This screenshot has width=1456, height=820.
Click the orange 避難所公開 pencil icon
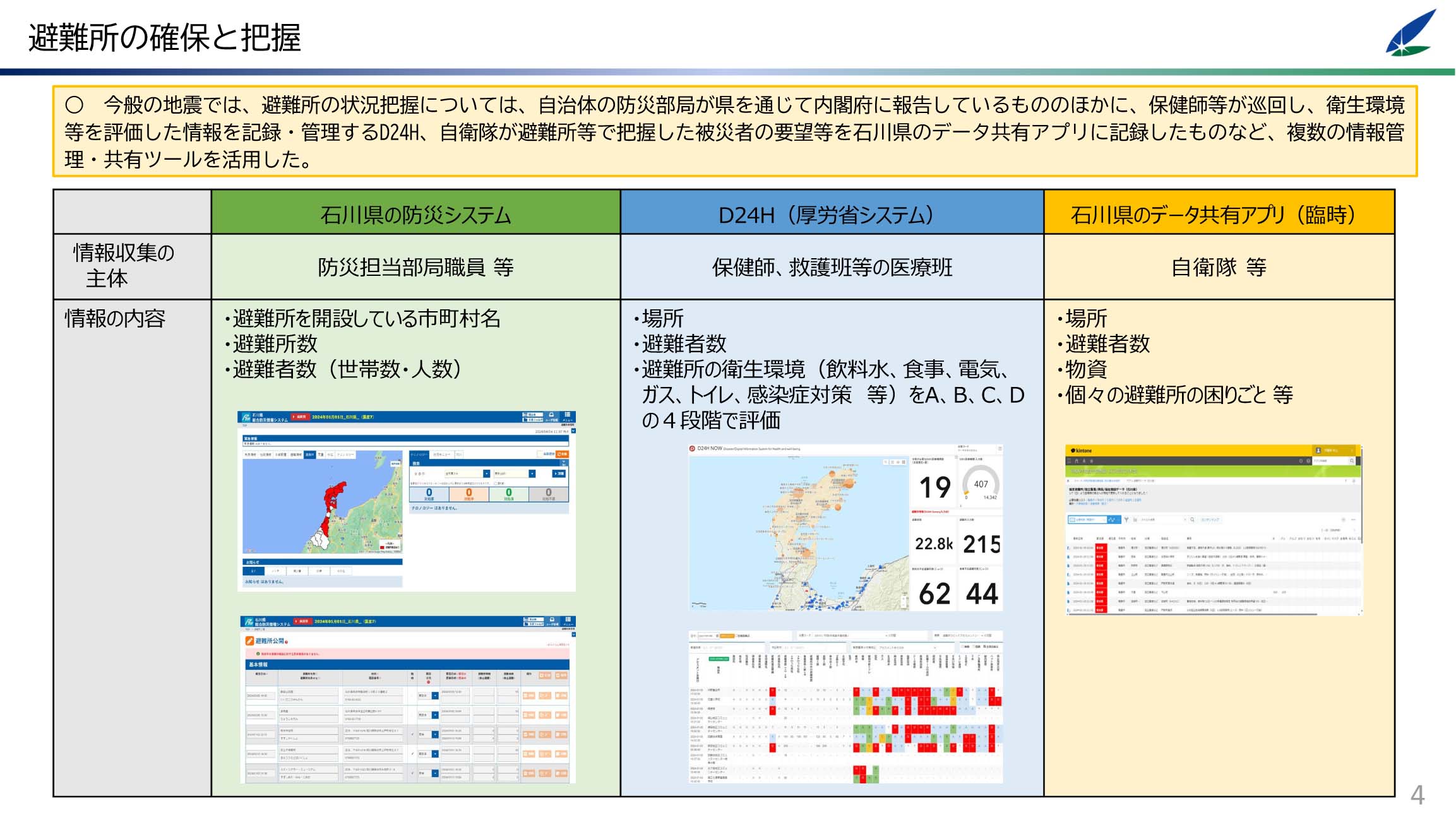pyautogui.click(x=249, y=641)
